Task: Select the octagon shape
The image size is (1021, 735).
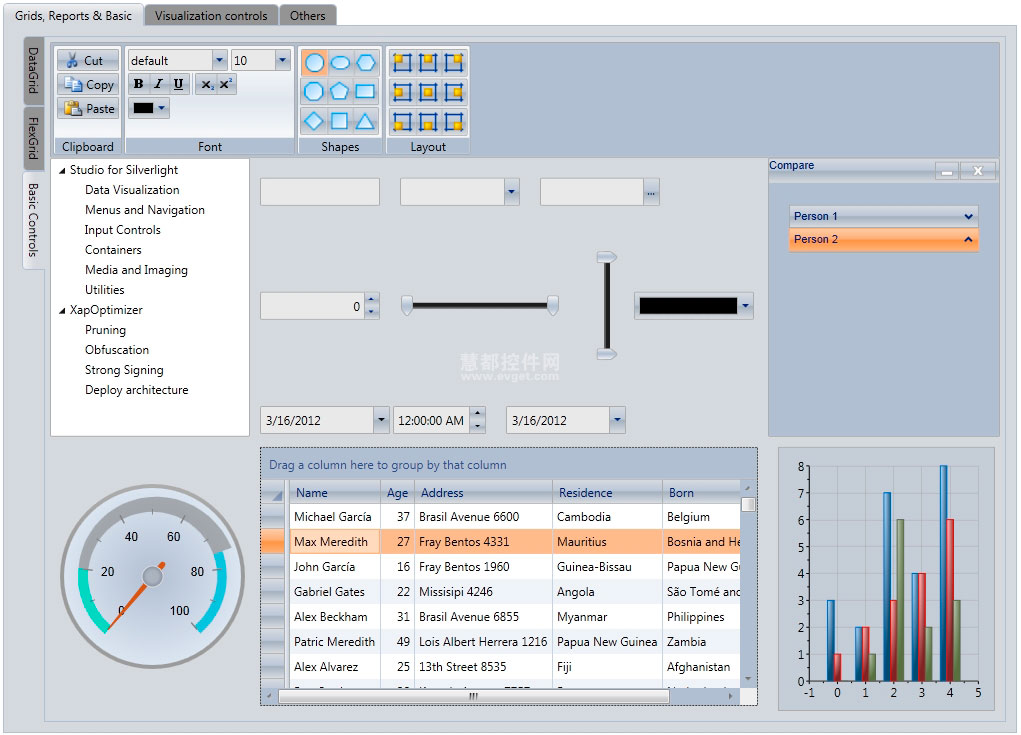Action: click(315, 92)
